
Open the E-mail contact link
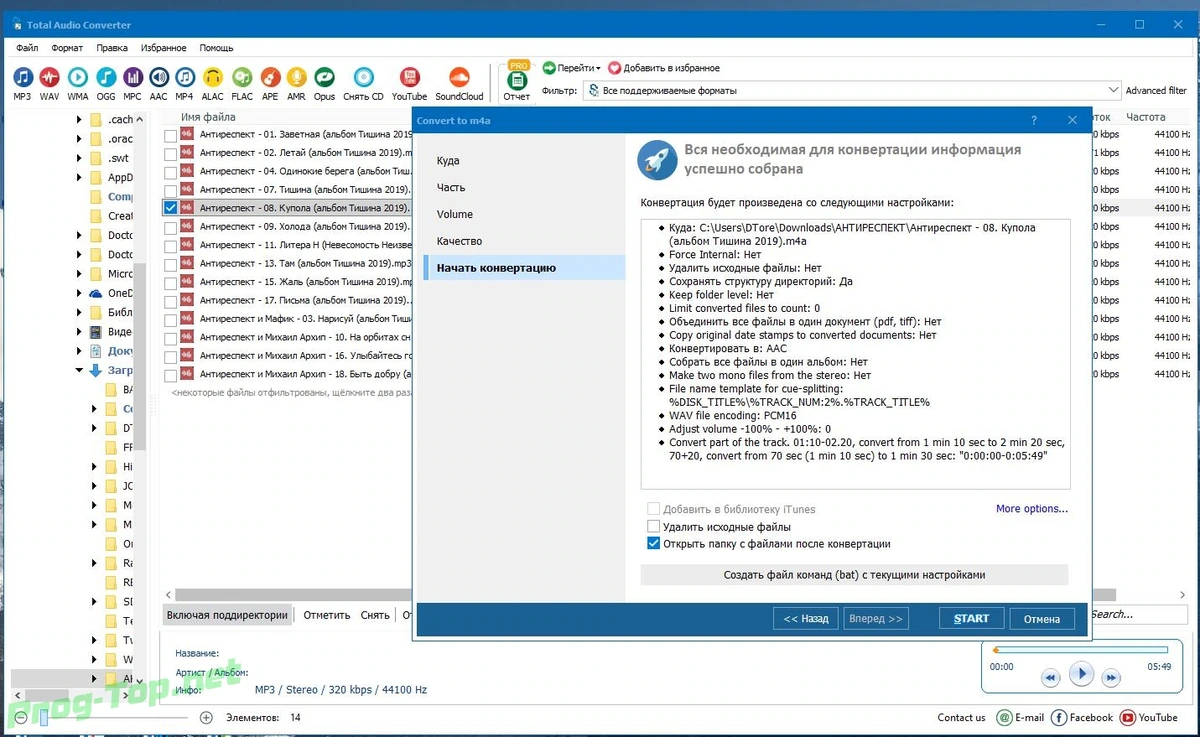pyautogui.click(x=1020, y=717)
